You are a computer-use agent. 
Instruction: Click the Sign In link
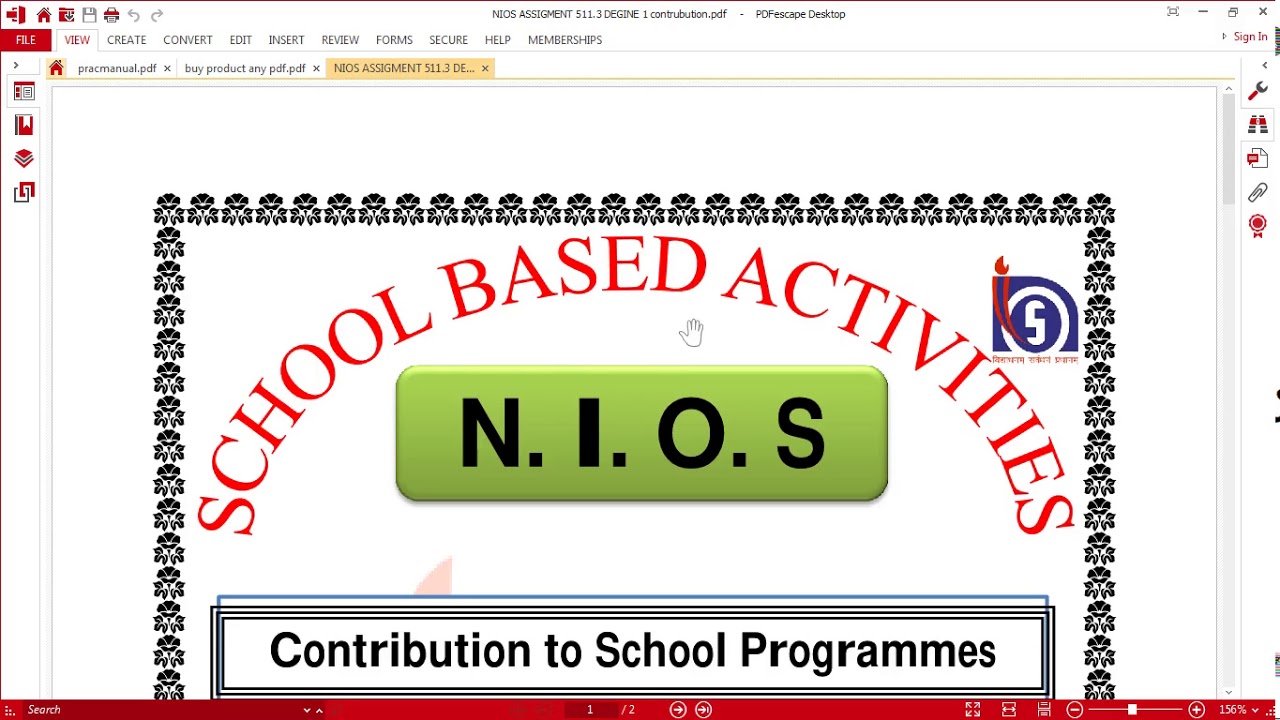tap(1250, 37)
